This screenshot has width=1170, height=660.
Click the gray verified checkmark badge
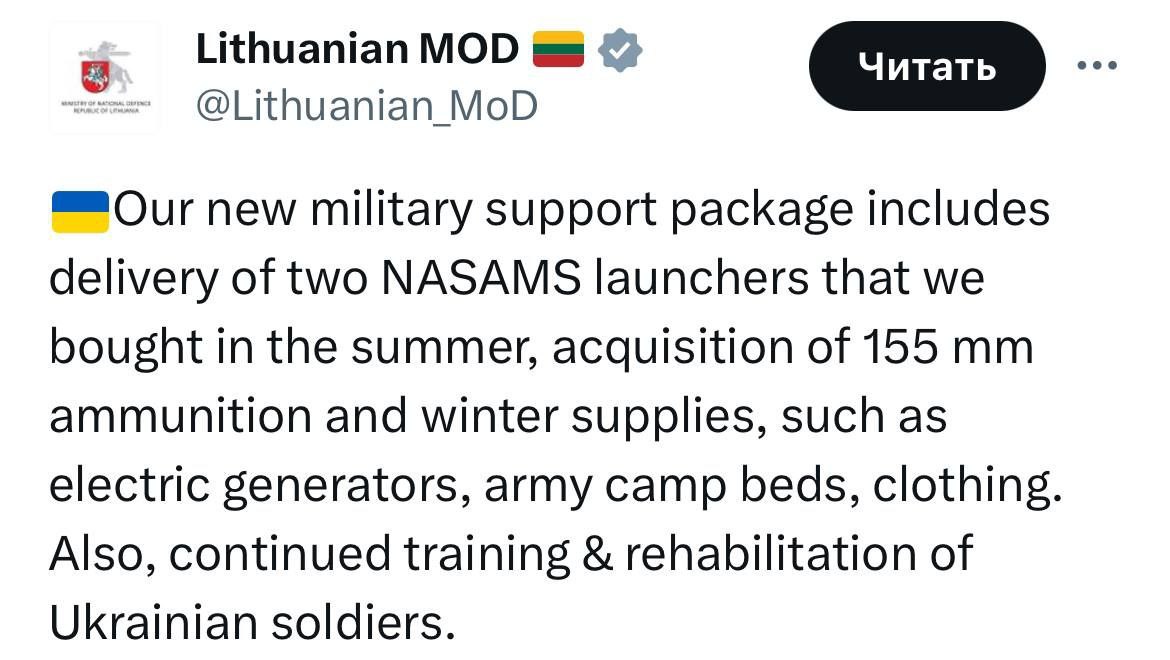[620, 49]
